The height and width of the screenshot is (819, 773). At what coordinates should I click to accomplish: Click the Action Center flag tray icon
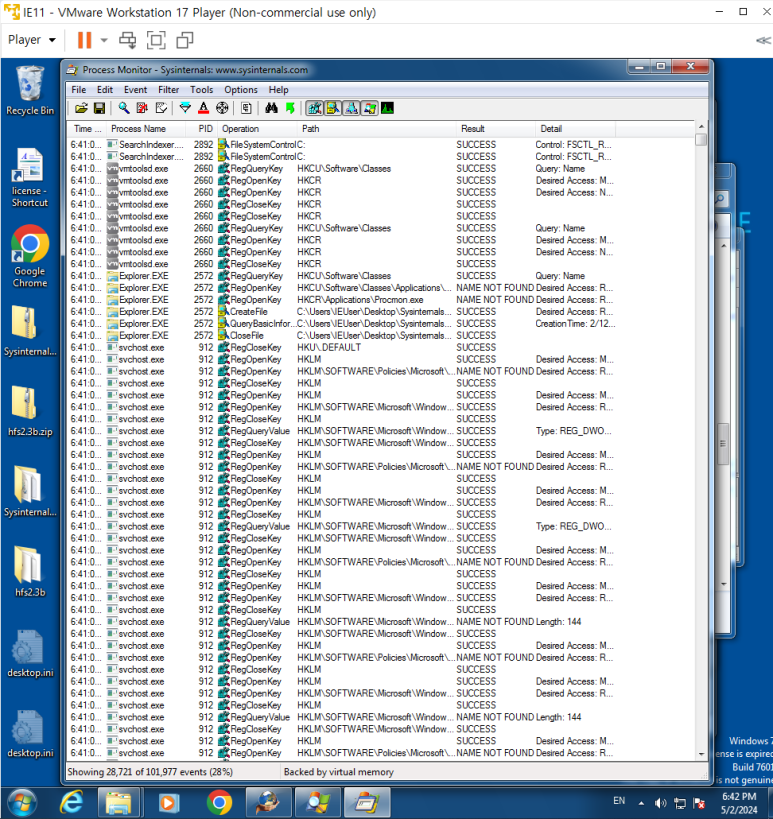[699, 803]
